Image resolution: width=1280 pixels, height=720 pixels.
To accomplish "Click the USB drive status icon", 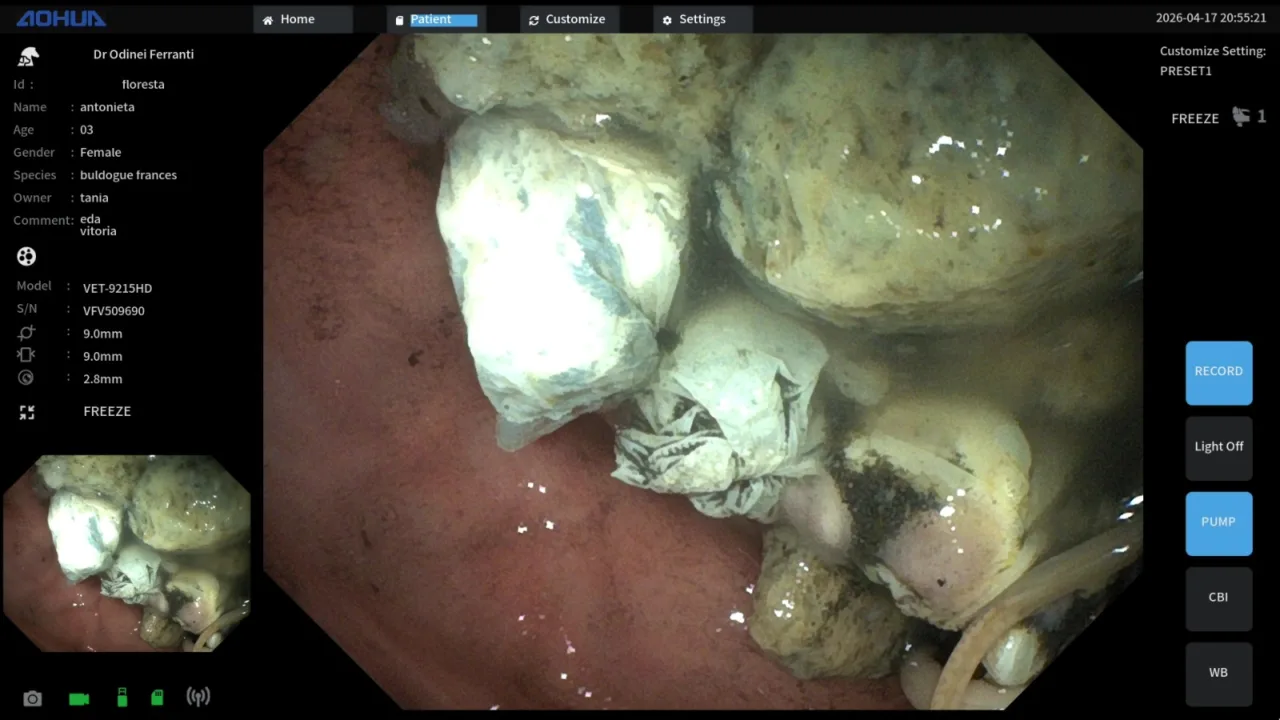I will click(122, 697).
